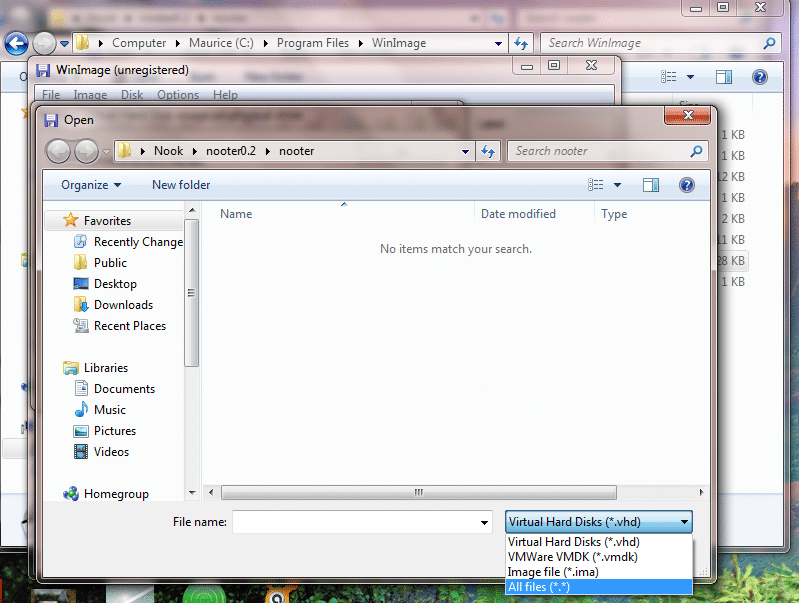Click the search magnifier in Search nooter
The image size is (799, 603).
click(x=696, y=151)
